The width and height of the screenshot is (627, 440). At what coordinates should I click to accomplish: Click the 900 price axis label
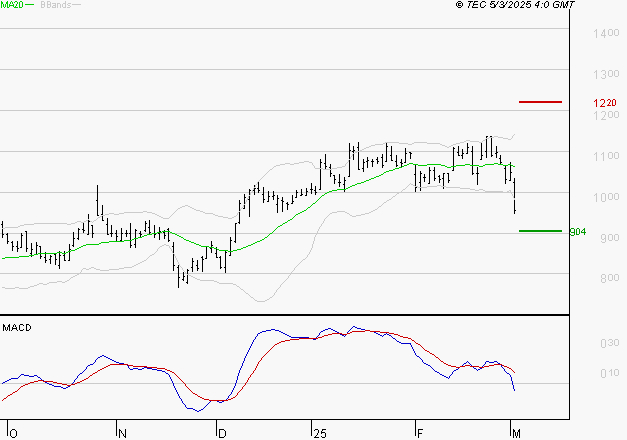(610, 238)
